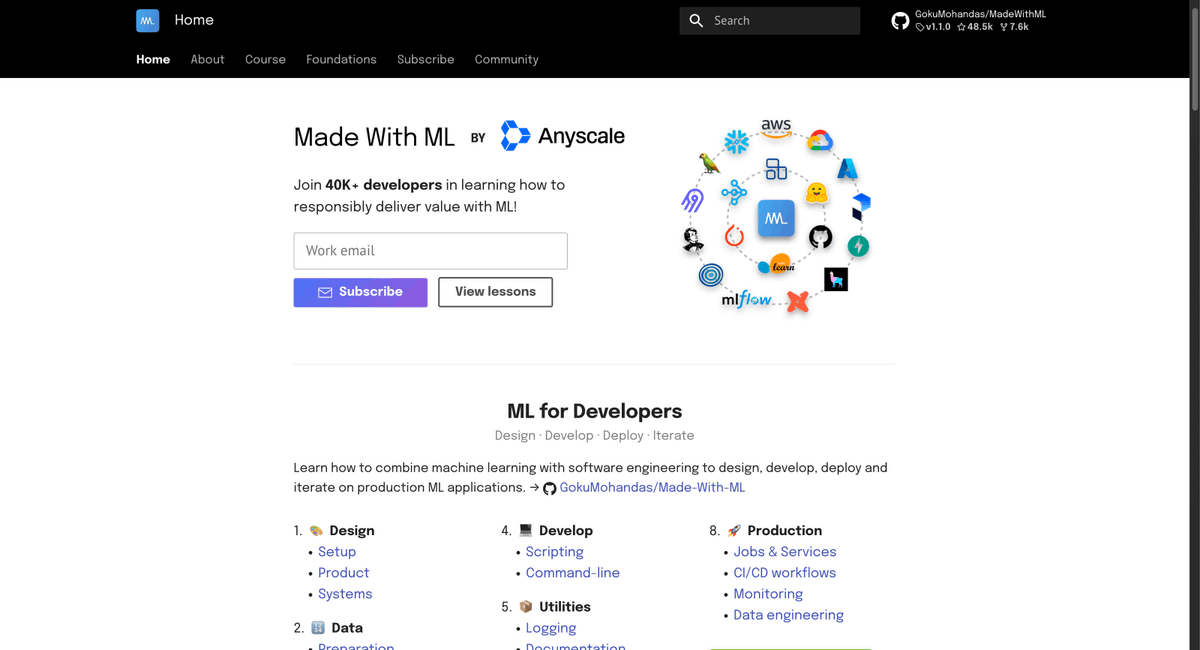Image resolution: width=1200 pixels, height=650 pixels.
Task: Open the CI/CD workflows lesson link
Action: tap(785, 573)
